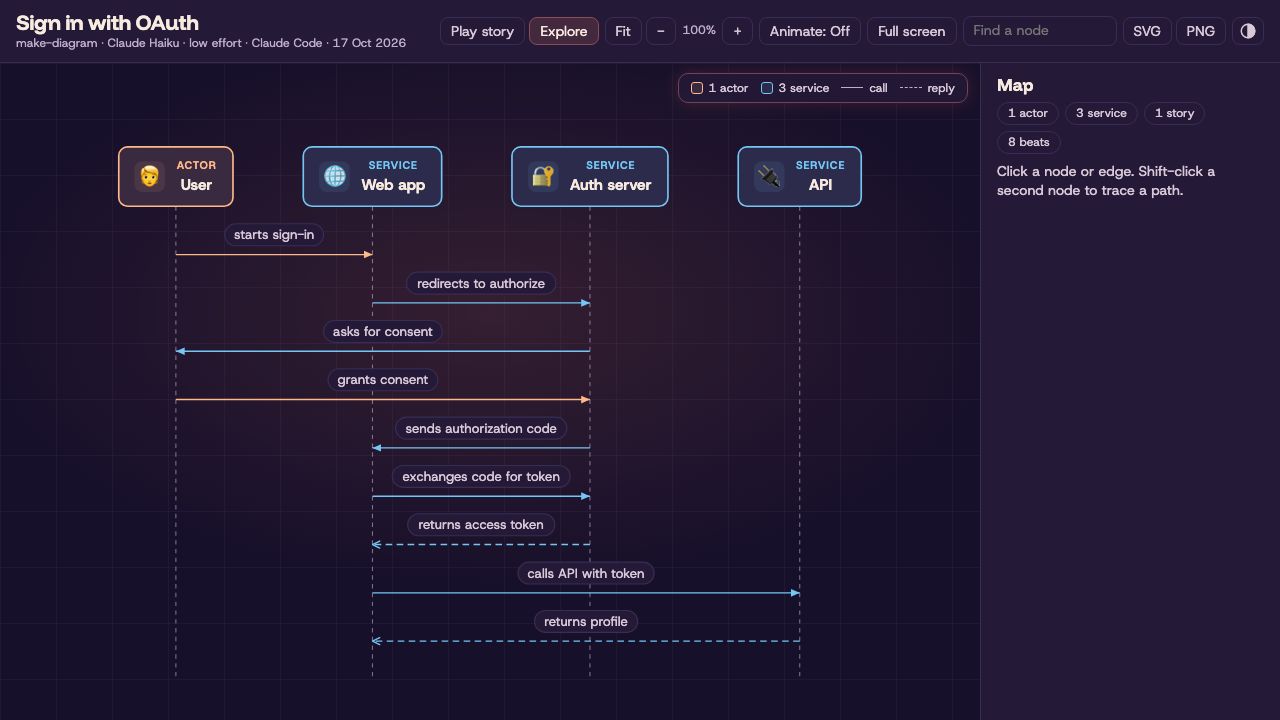Select the 'redirects to authorize' edge label
Screen dimensions: 1280x720
click(x=481, y=284)
